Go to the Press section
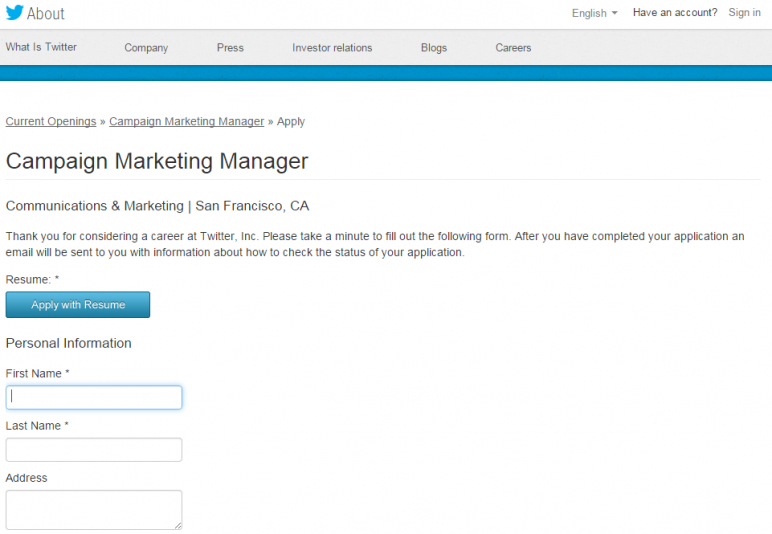The width and height of the screenshot is (772, 534). pos(230,48)
